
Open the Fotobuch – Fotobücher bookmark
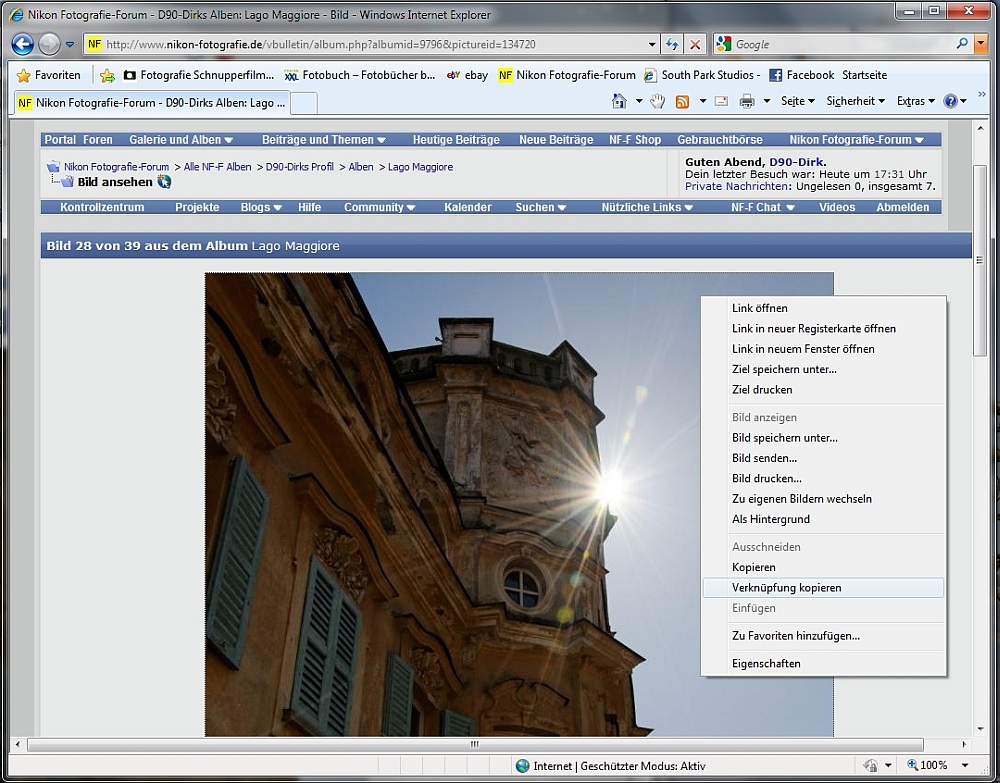tap(360, 75)
